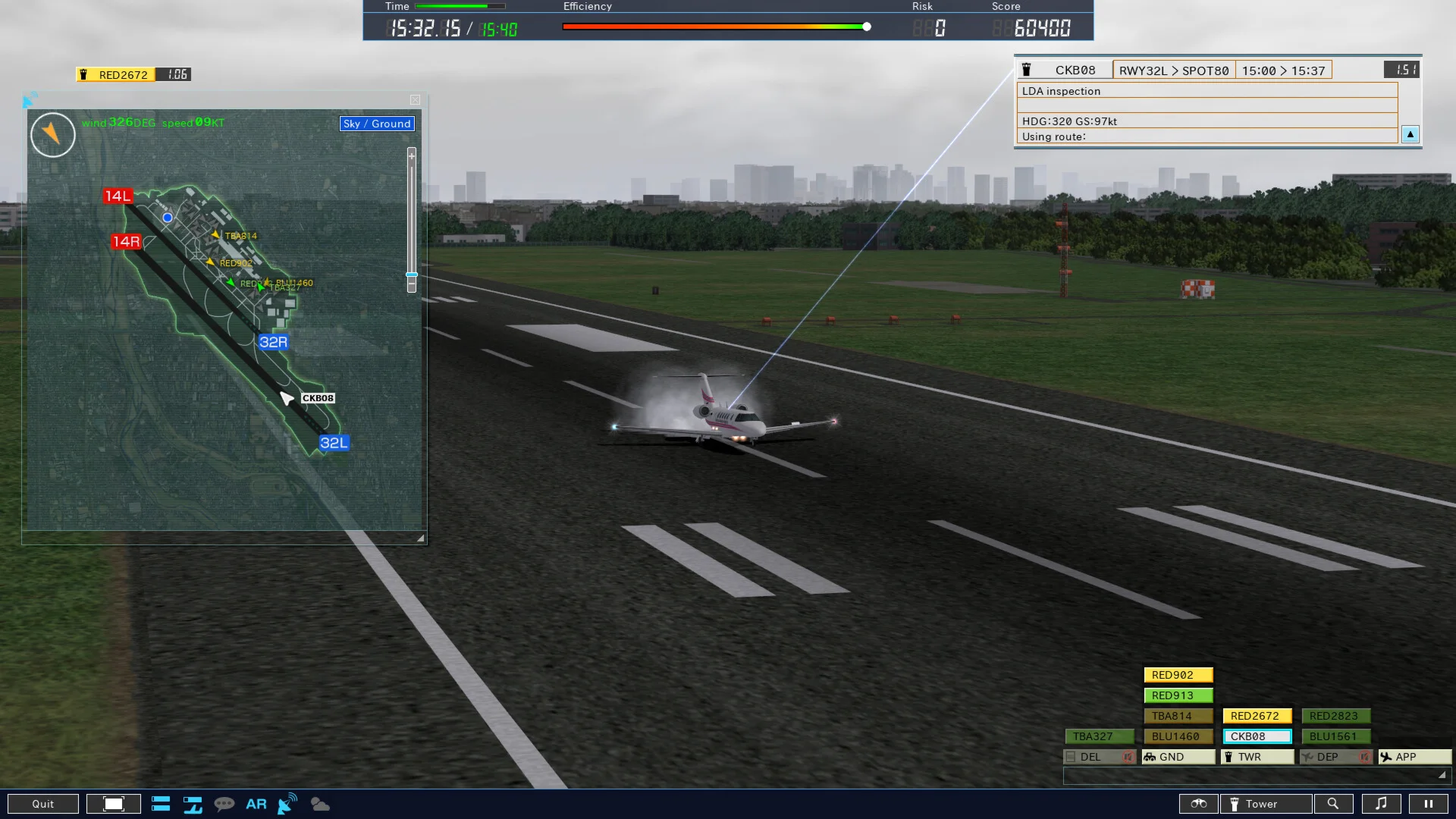The image size is (1456, 819).
Task: Click the magnifier zoom button
Action: [1332, 804]
